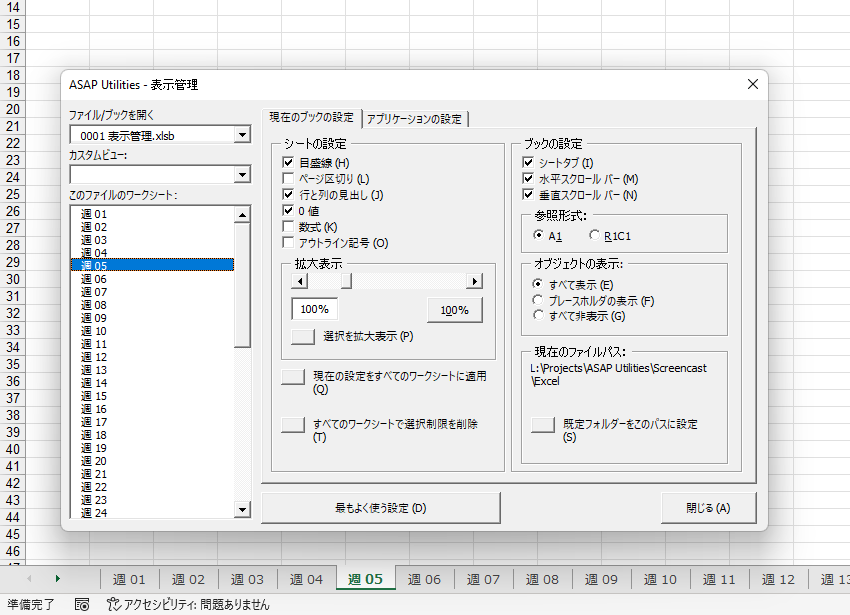This screenshot has height=615, width=850.
Task: Toggle the 0 値 checkbox
Action: coord(288,210)
